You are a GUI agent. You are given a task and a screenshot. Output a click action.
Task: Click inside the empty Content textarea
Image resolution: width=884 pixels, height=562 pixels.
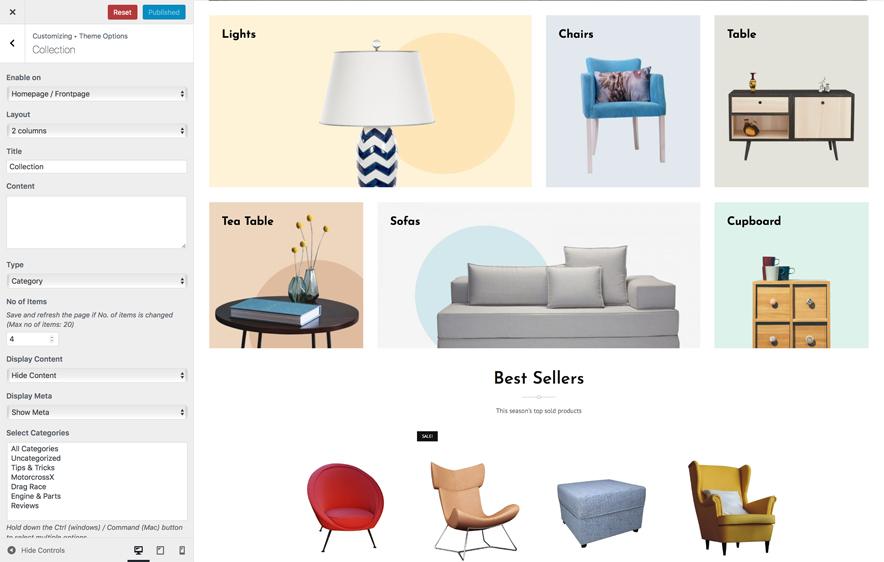[96, 222]
